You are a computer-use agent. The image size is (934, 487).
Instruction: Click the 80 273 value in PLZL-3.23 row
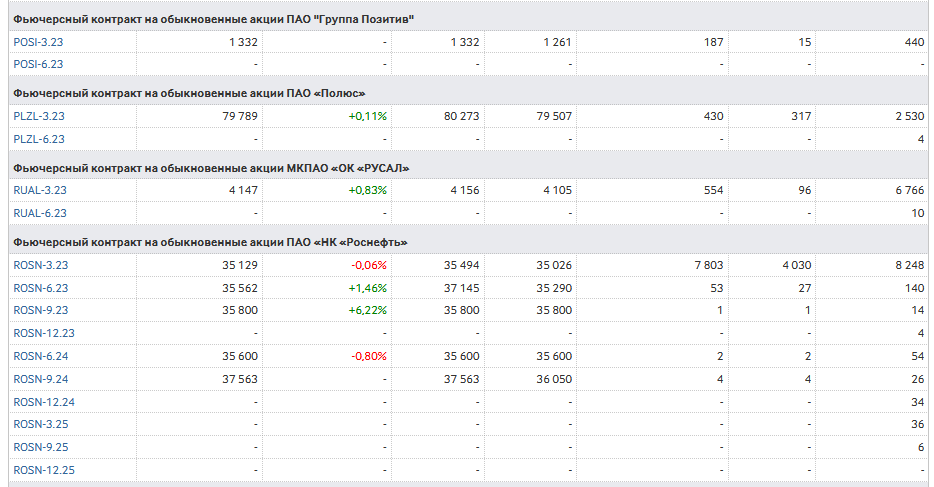[462, 116]
